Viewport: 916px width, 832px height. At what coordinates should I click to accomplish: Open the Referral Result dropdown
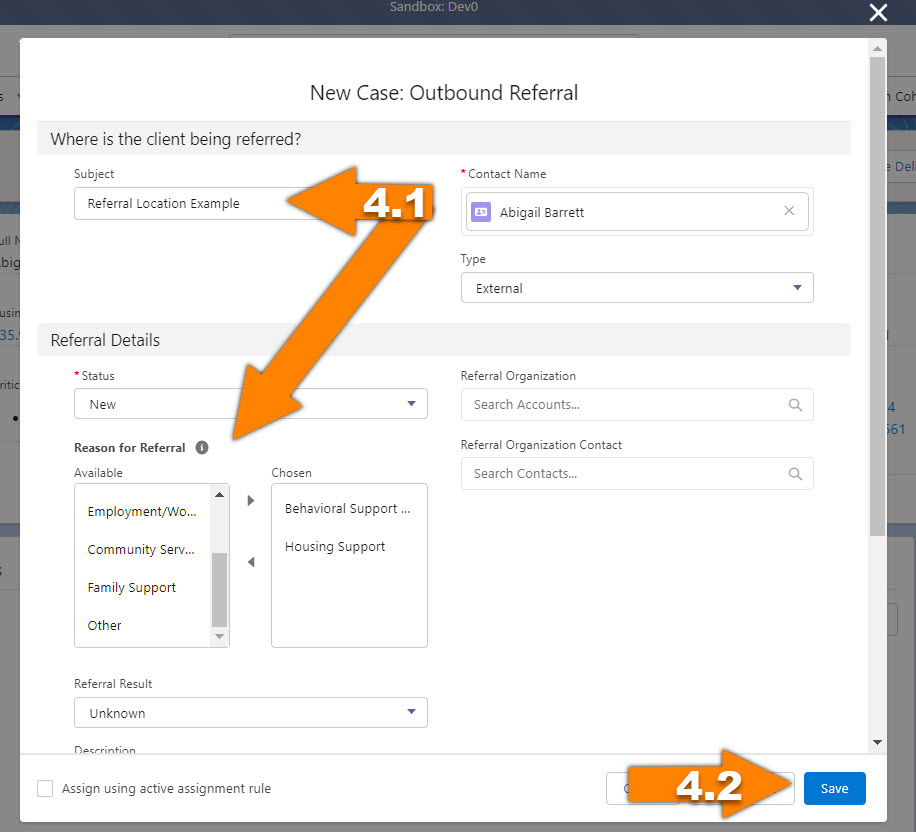411,712
